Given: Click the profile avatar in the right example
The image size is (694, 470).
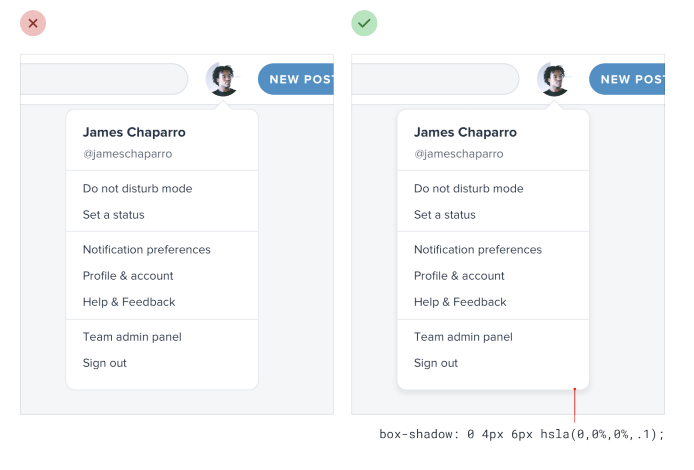Looking at the screenshot, I should click(x=554, y=79).
